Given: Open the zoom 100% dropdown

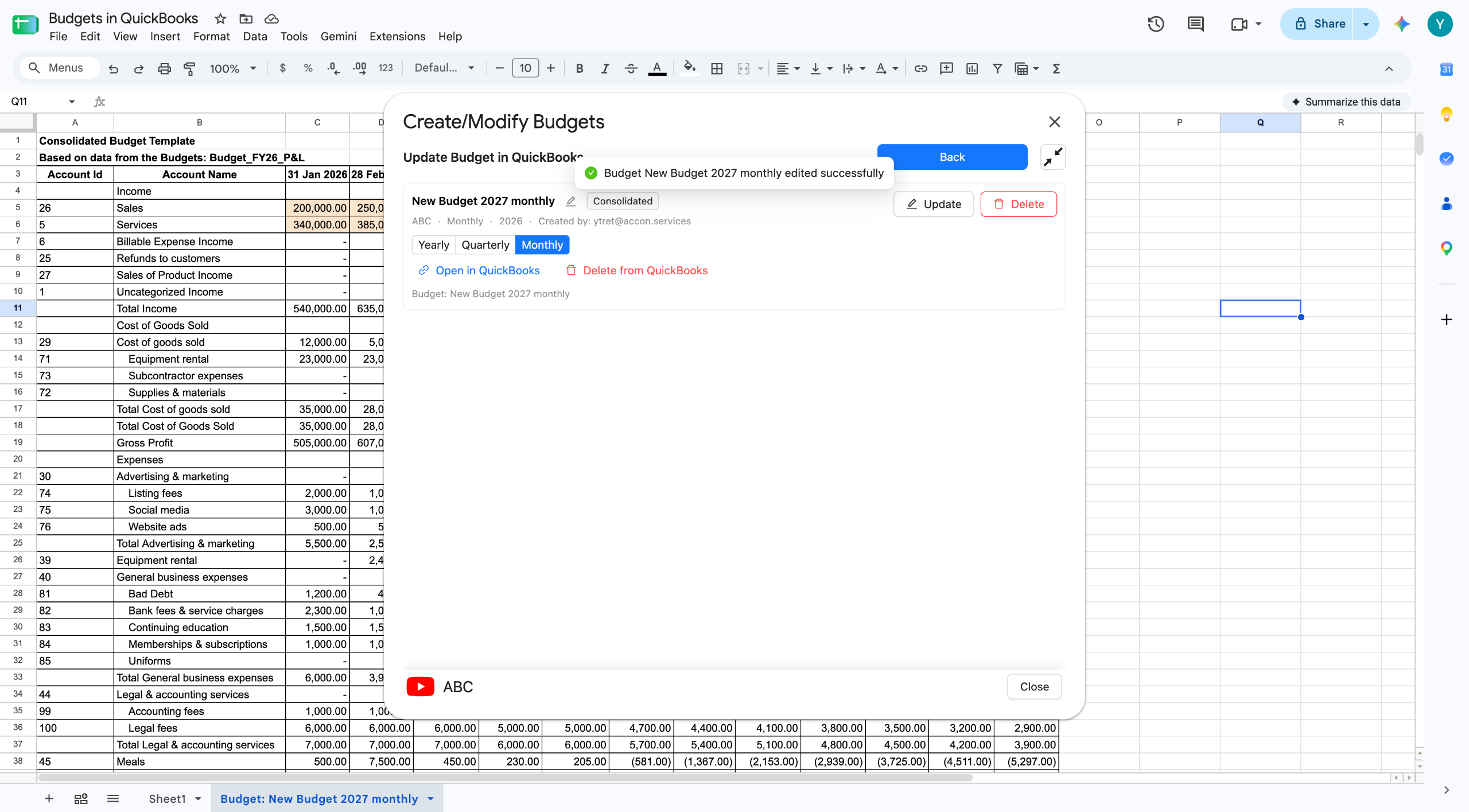Looking at the screenshot, I should pos(233,68).
